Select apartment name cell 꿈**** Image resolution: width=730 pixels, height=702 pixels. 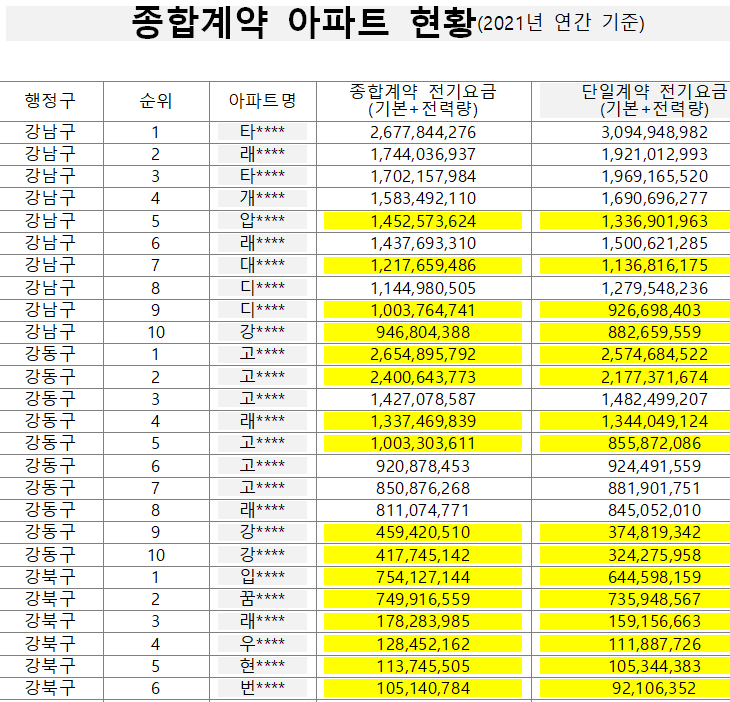tap(263, 599)
